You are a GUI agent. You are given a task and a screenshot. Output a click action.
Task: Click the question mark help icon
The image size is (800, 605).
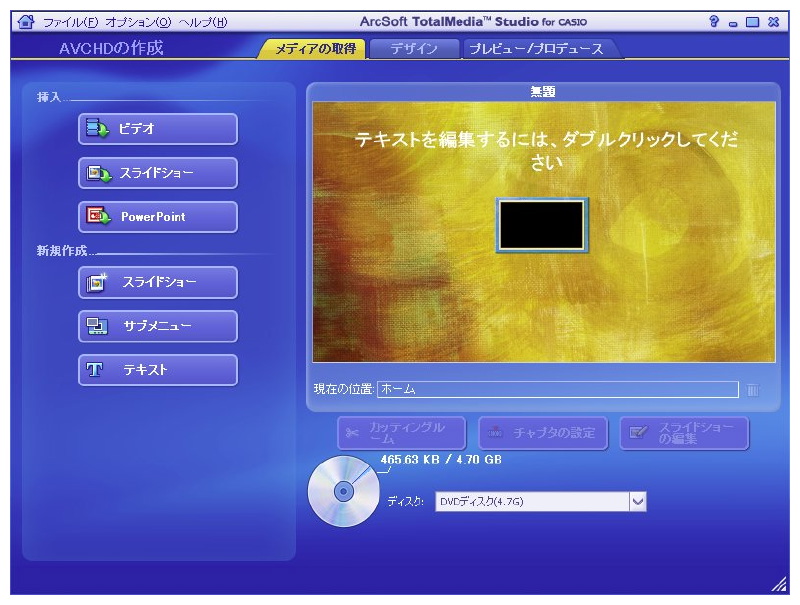click(x=714, y=21)
